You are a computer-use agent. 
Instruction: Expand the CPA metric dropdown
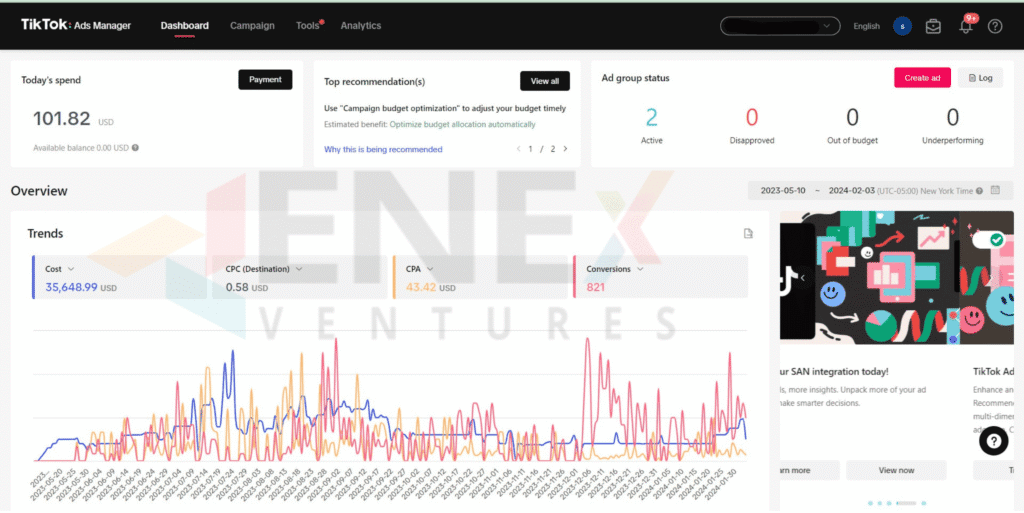(x=430, y=269)
